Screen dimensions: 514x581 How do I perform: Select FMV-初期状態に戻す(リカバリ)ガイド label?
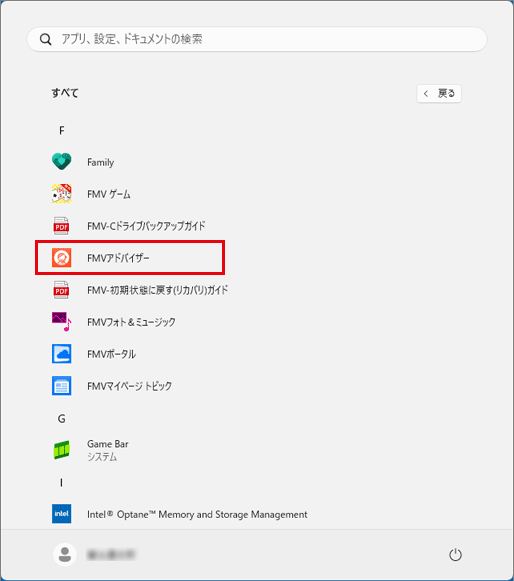tap(157, 290)
